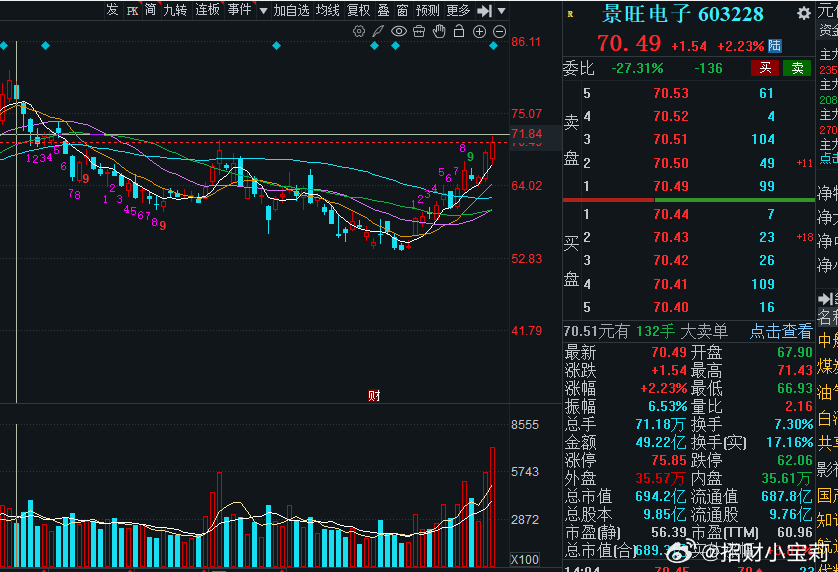Click buy level 5 price 70.40
This screenshot has width=838, height=572.
(671, 307)
